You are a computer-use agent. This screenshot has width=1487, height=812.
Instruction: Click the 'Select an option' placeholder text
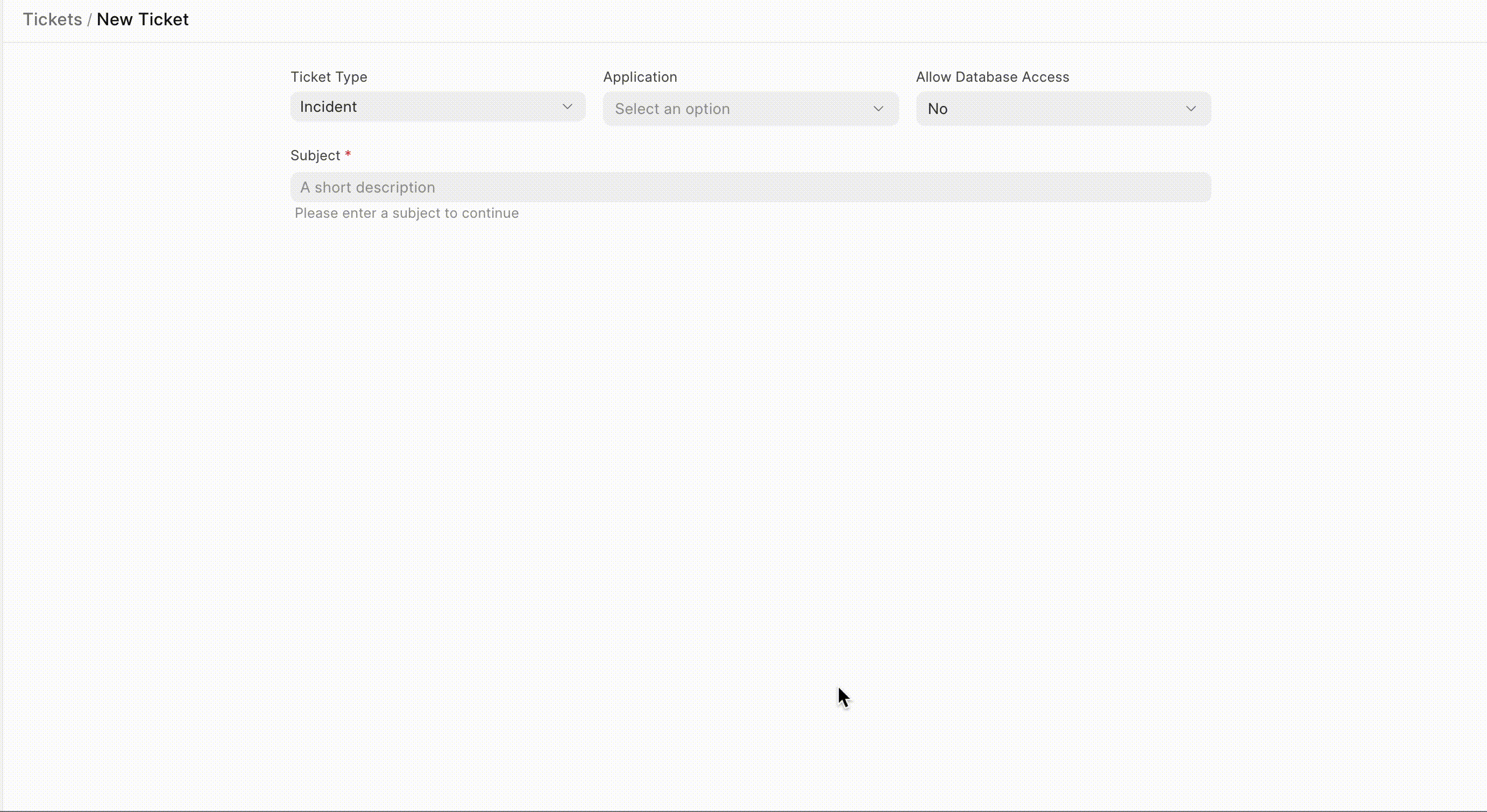pos(672,109)
